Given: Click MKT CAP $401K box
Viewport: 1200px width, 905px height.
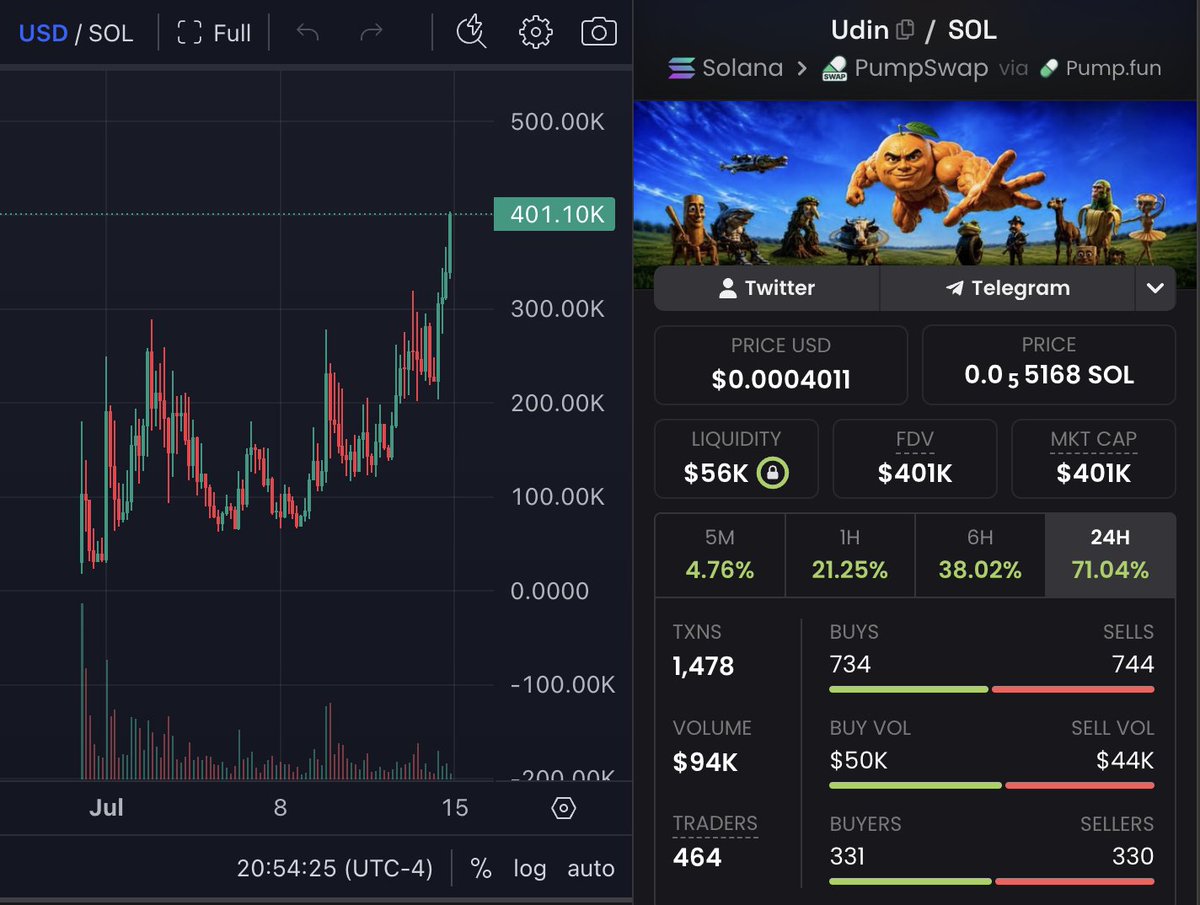Looking at the screenshot, I should [x=1093, y=458].
